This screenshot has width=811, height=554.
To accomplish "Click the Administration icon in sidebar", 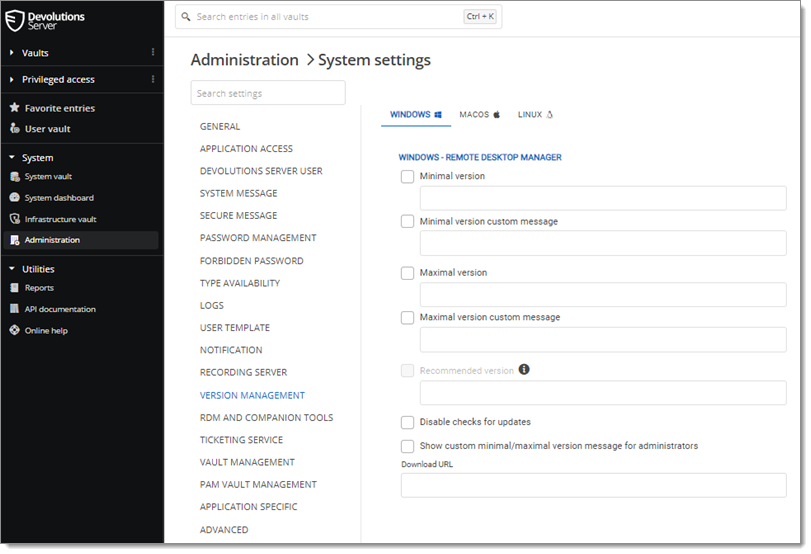I will pyautogui.click(x=14, y=240).
